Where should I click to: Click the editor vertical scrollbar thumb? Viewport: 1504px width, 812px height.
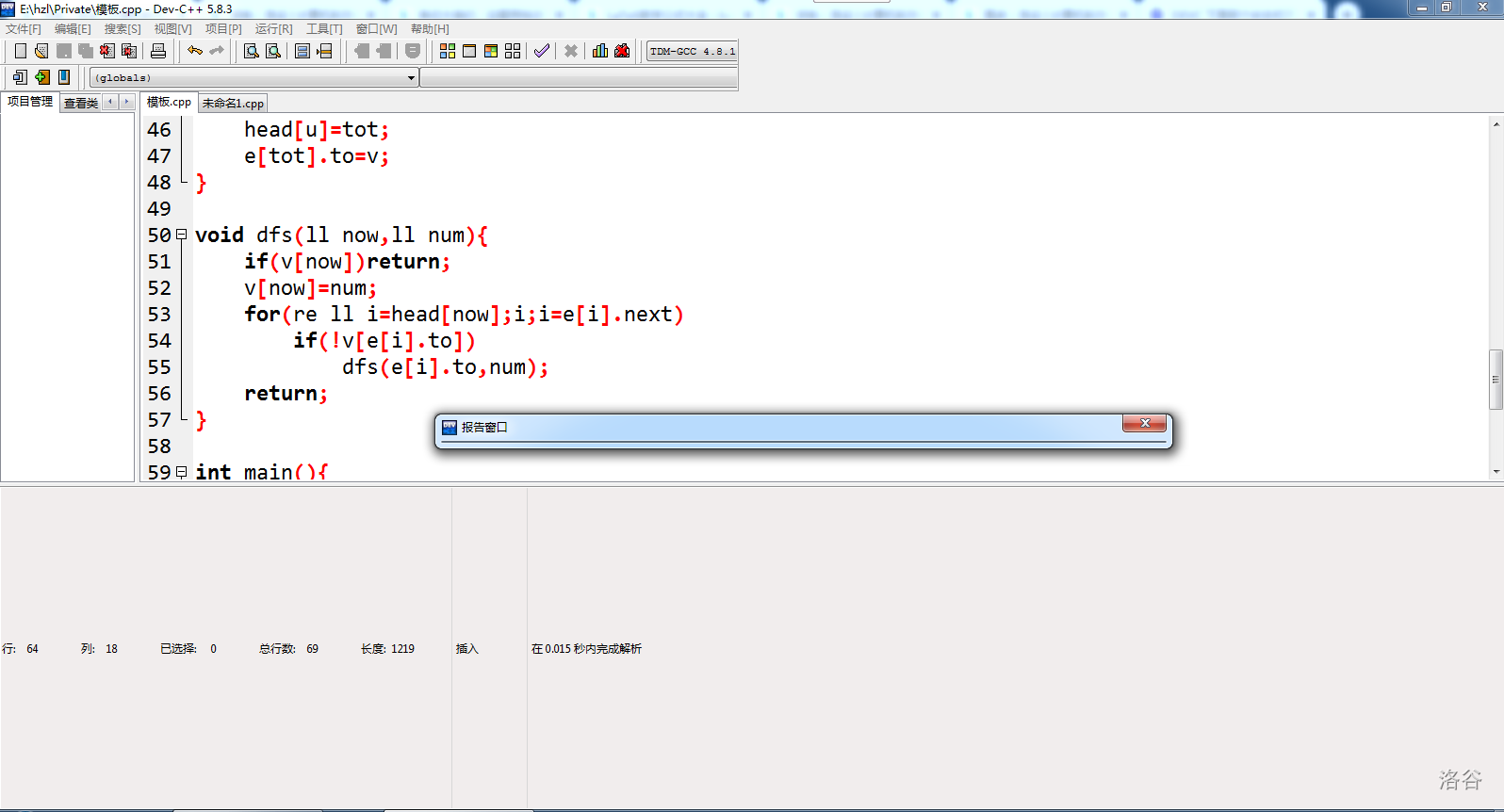point(1496,379)
